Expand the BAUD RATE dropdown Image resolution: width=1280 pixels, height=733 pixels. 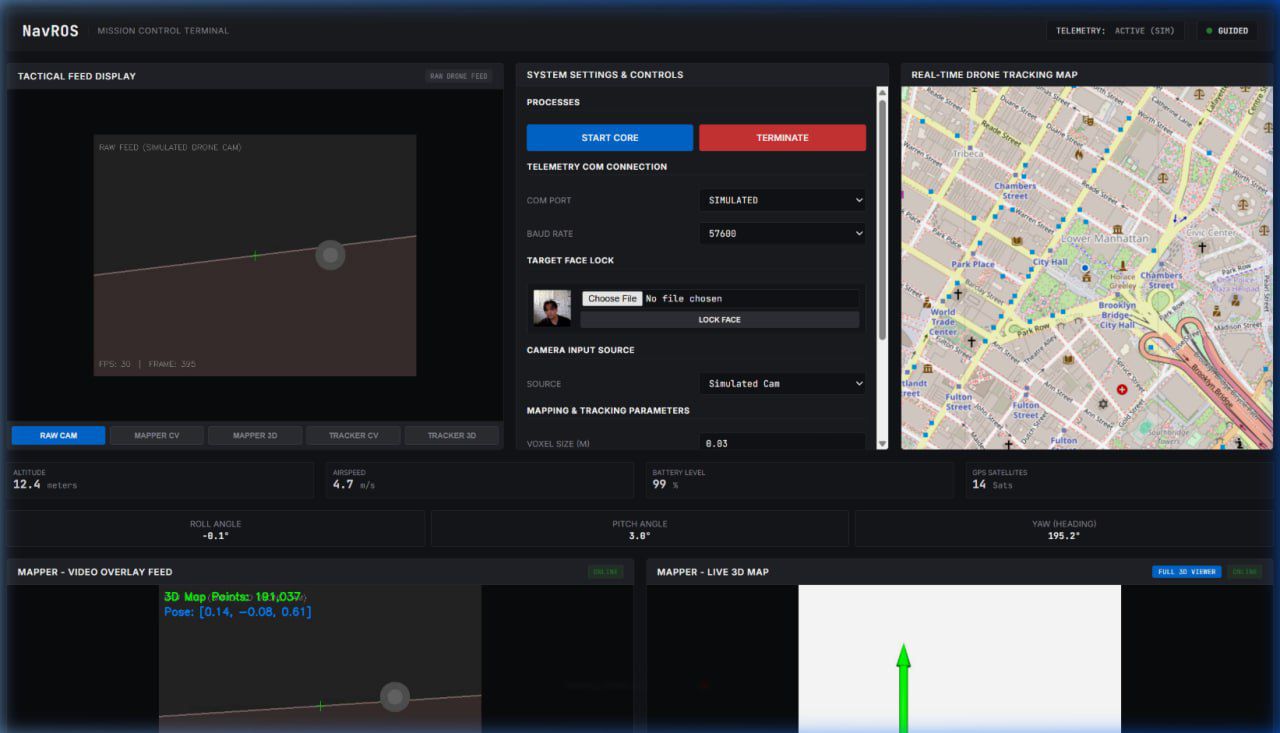click(782, 233)
